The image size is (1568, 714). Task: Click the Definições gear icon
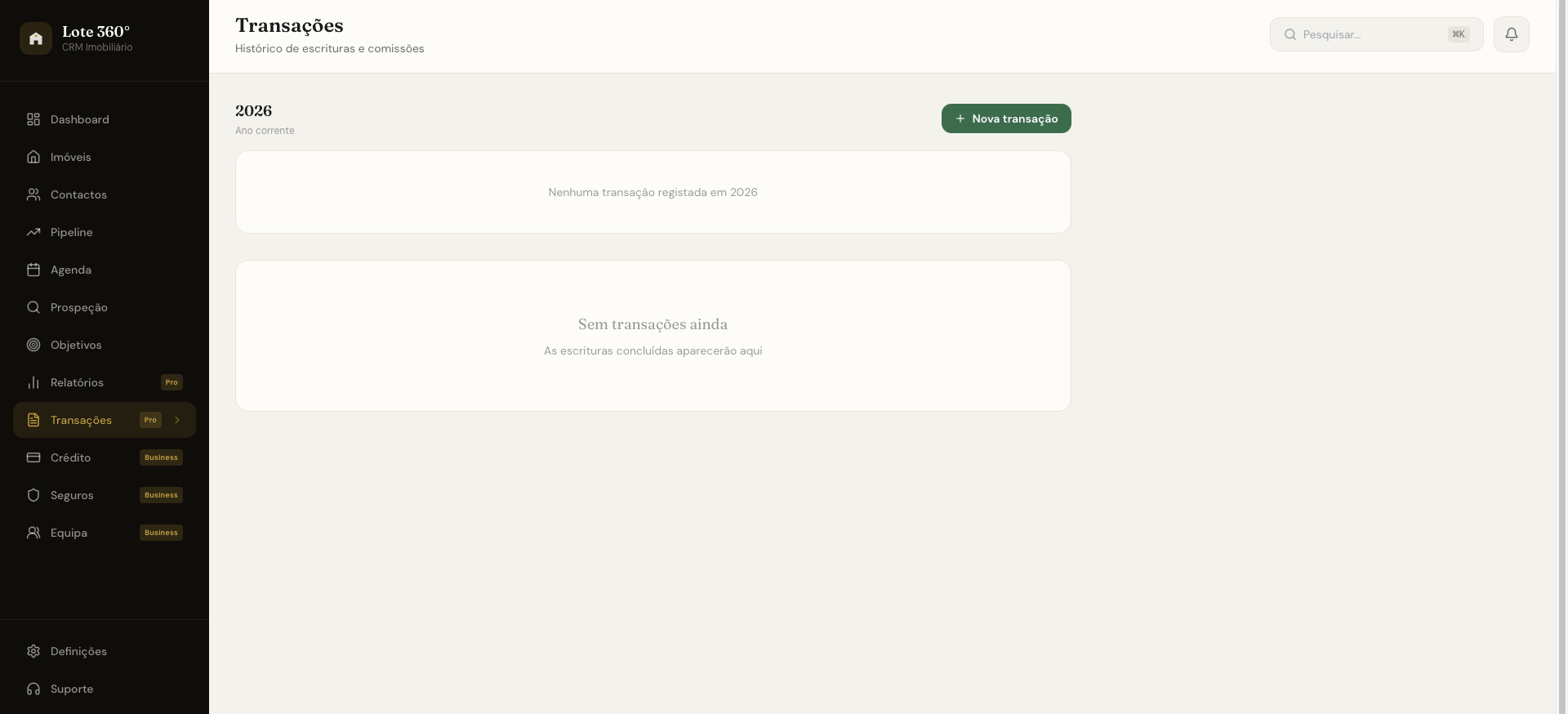[33, 651]
